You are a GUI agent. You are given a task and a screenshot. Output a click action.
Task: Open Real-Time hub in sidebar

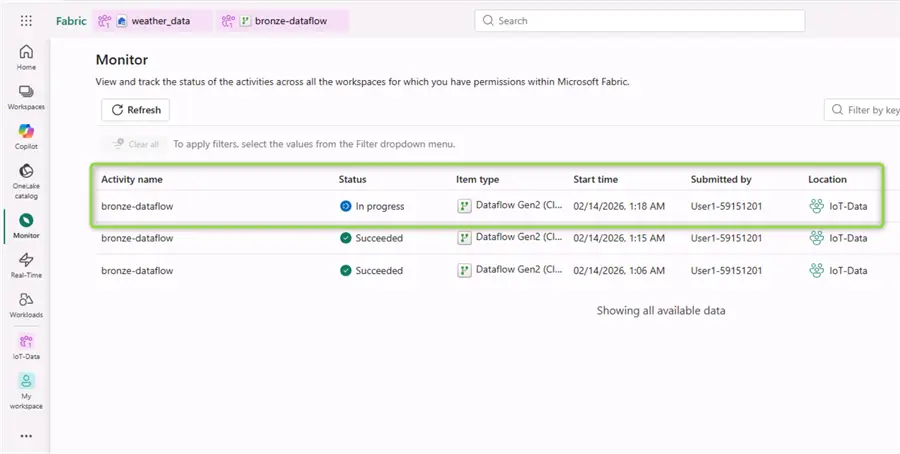pyautogui.click(x=26, y=266)
